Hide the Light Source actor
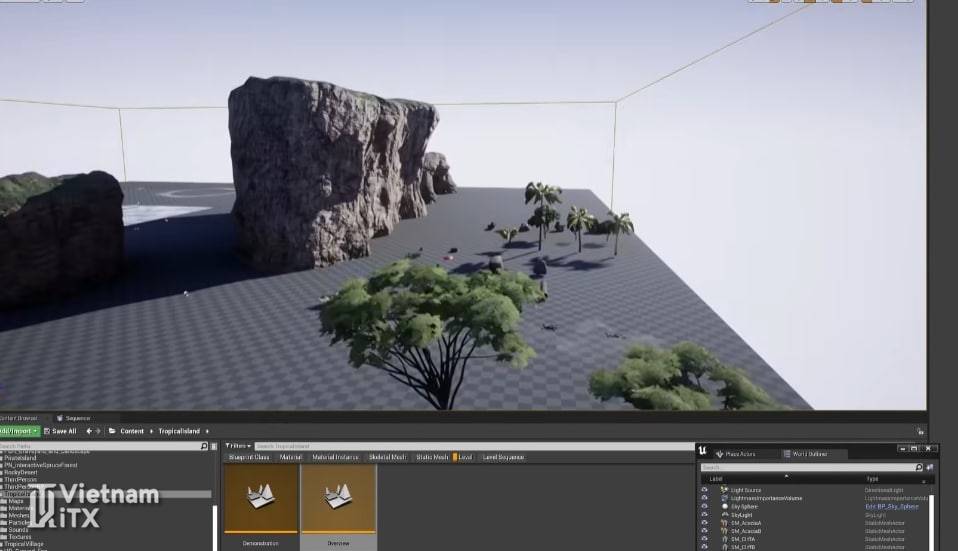Screen dimensions: 958x551 (x=704, y=490)
